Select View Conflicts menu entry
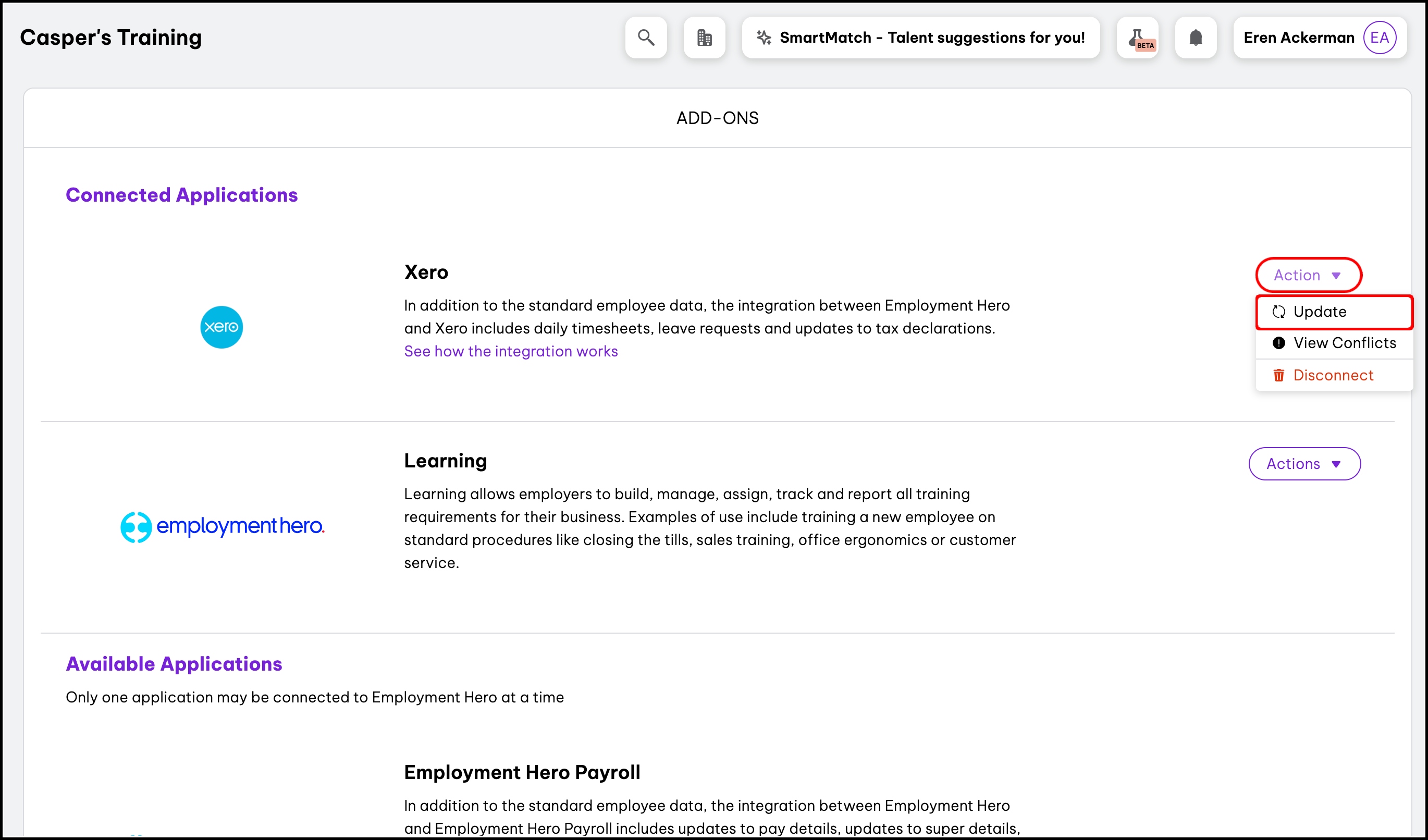1428x840 pixels. click(x=1344, y=343)
